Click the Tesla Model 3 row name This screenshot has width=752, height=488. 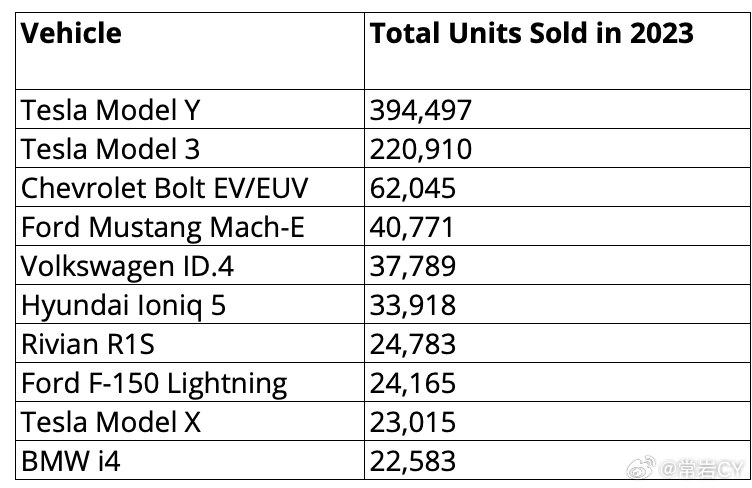tap(110, 149)
